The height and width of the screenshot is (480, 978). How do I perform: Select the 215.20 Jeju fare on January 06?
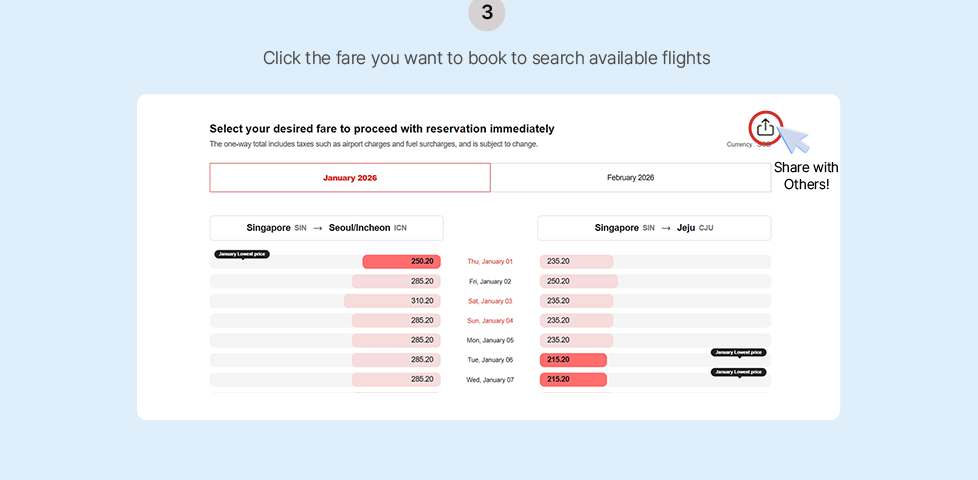click(x=573, y=360)
